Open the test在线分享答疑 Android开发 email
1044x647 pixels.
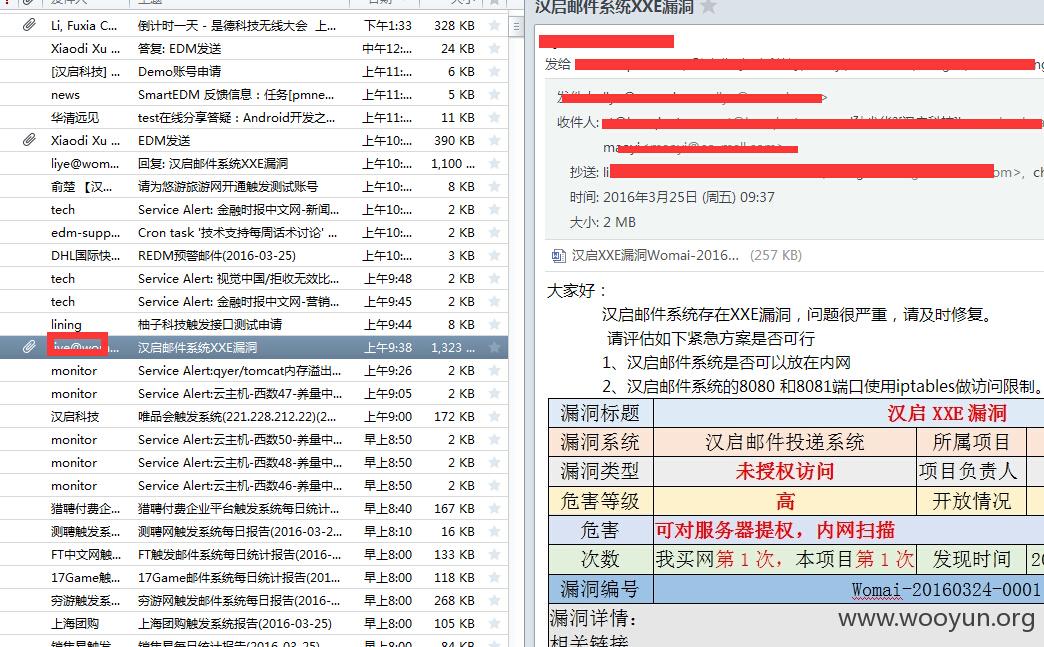254,117
